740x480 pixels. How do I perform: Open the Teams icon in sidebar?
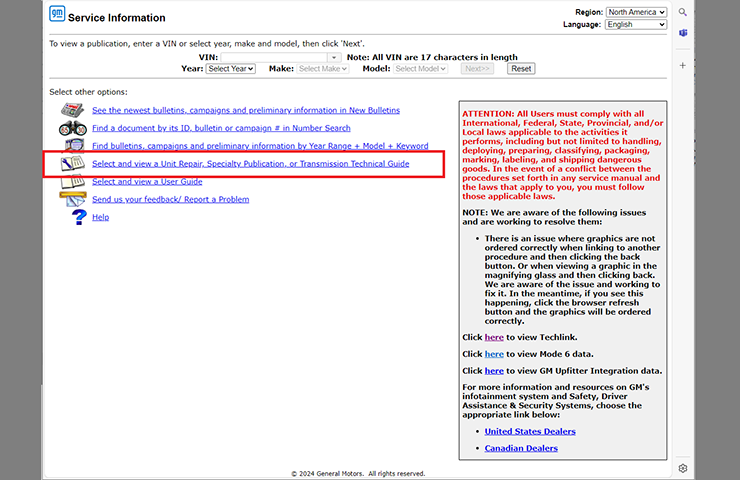[x=682, y=33]
